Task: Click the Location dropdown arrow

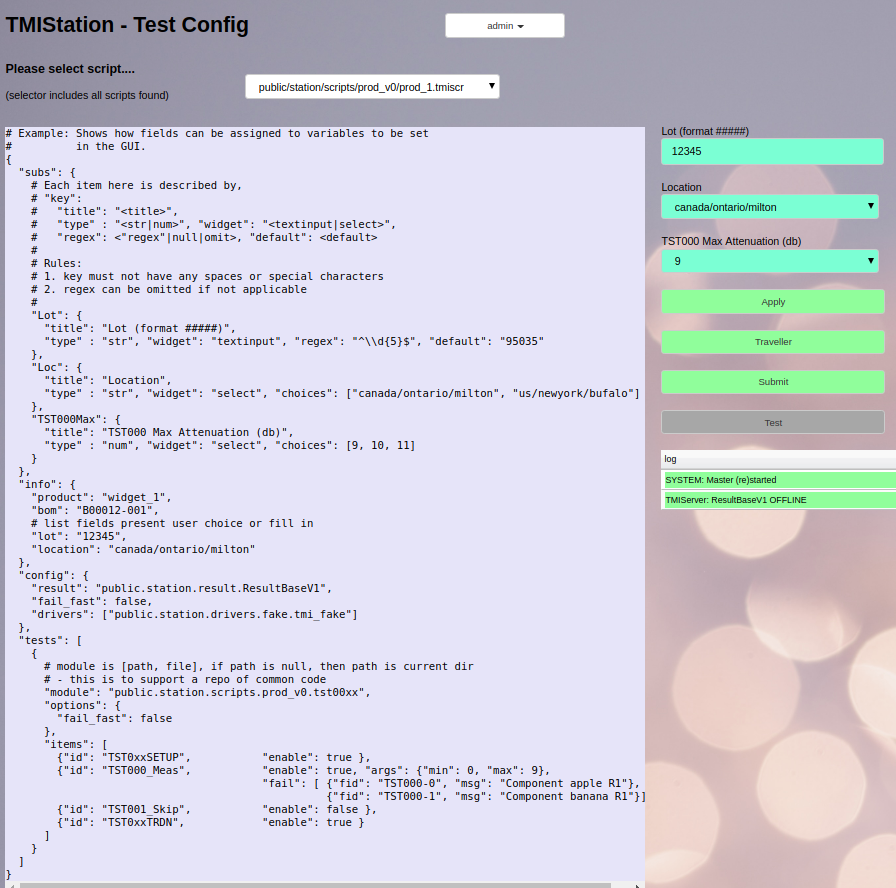Action: point(871,206)
